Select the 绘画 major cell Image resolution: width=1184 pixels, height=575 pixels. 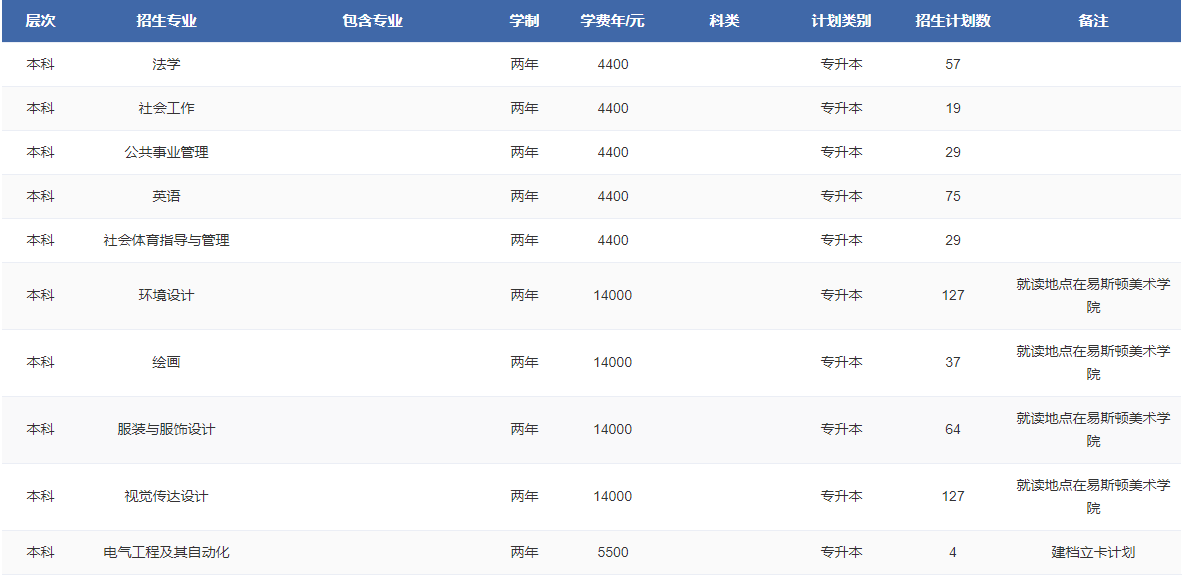coord(166,362)
